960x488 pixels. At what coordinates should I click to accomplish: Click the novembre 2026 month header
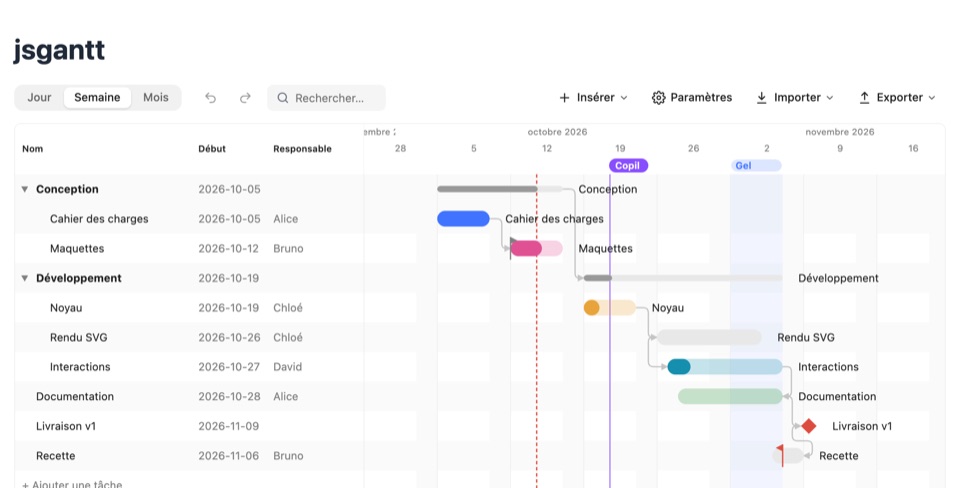click(840, 132)
